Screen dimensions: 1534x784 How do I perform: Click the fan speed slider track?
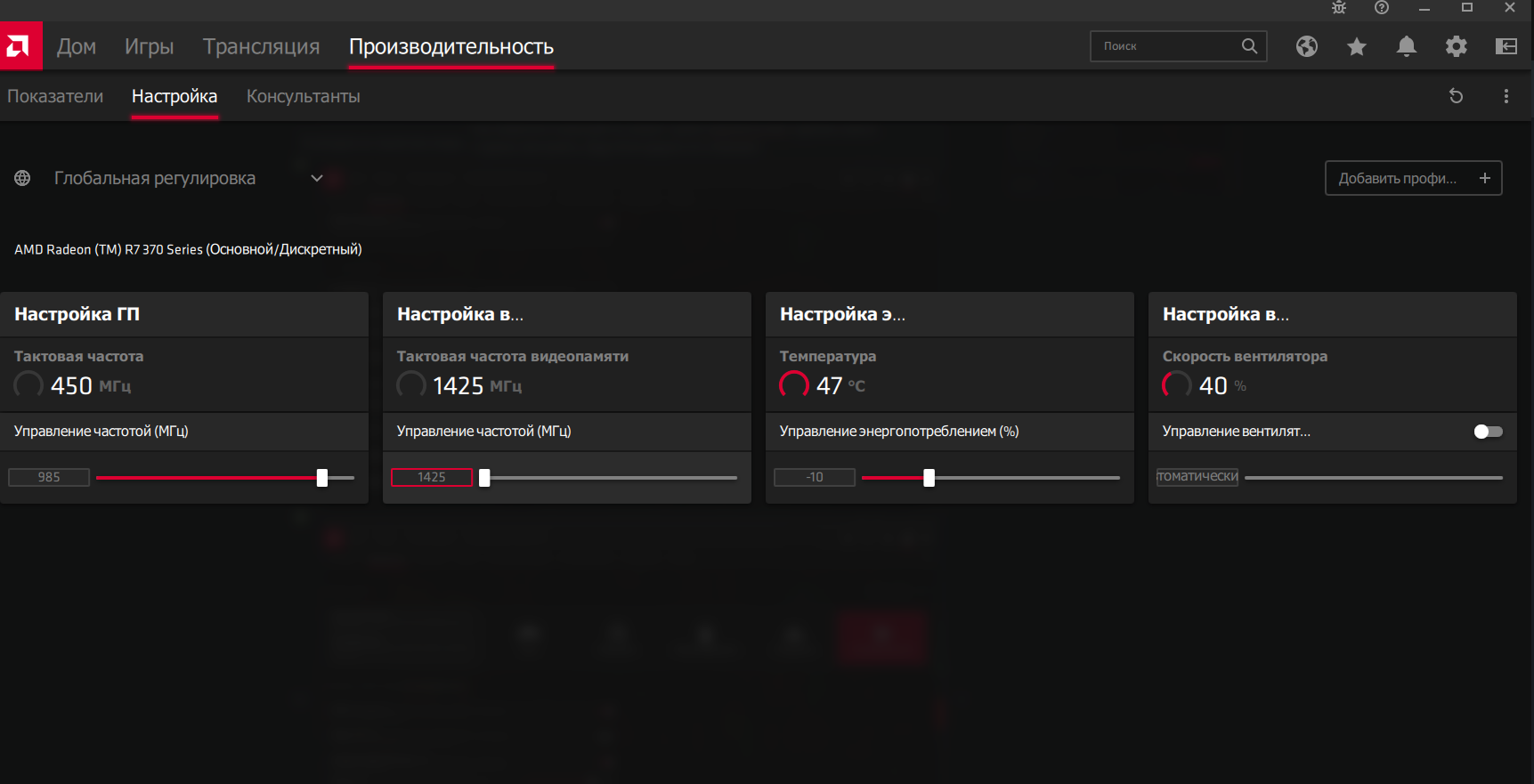click(x=1374, y=478)
